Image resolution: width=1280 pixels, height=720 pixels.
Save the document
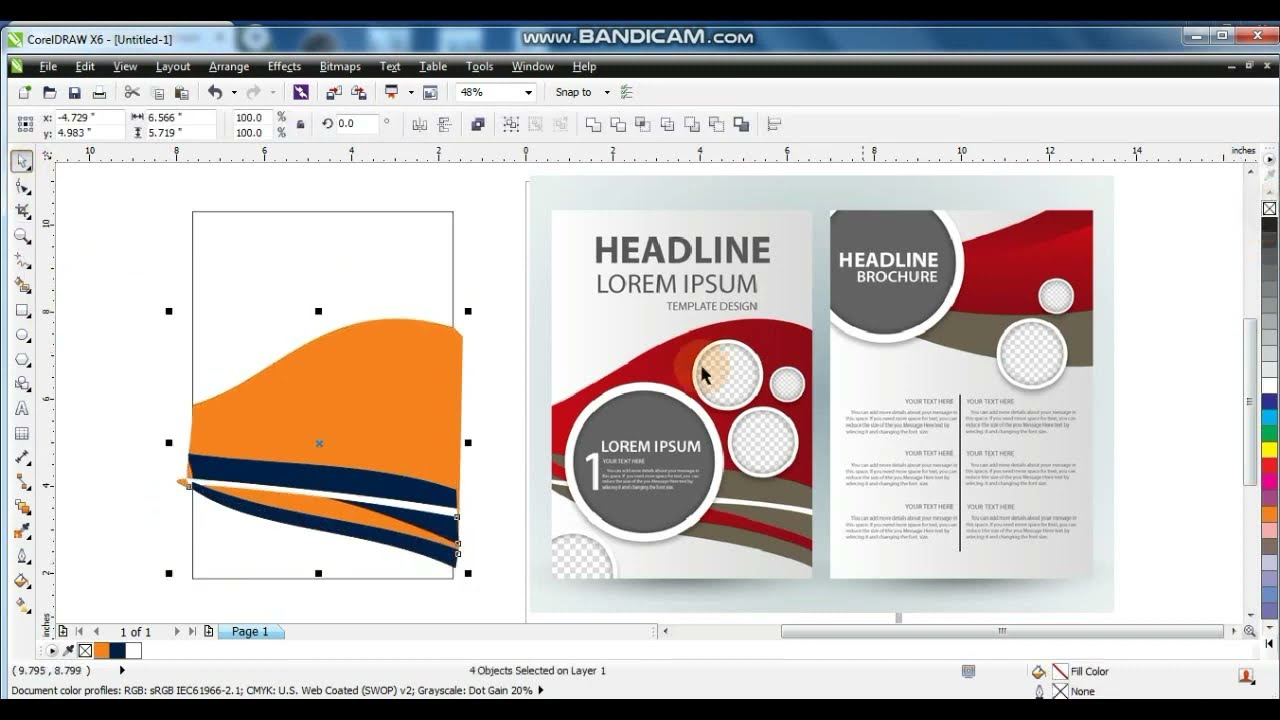[74, 92]
